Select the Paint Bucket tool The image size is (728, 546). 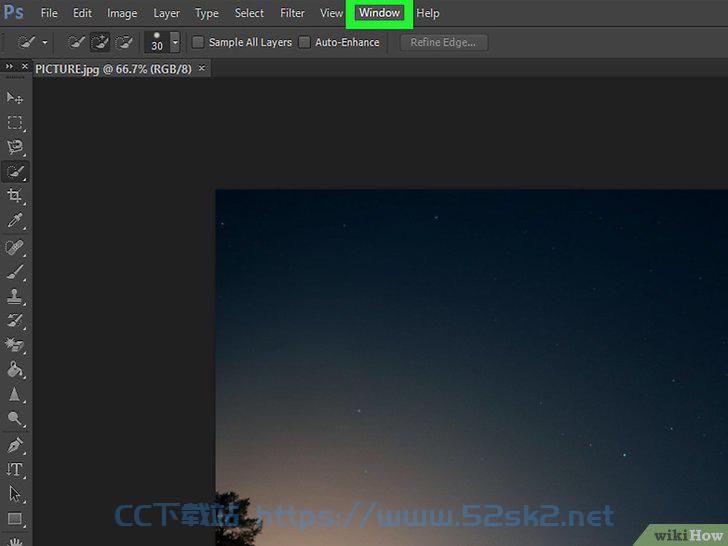tap(14, 370)
